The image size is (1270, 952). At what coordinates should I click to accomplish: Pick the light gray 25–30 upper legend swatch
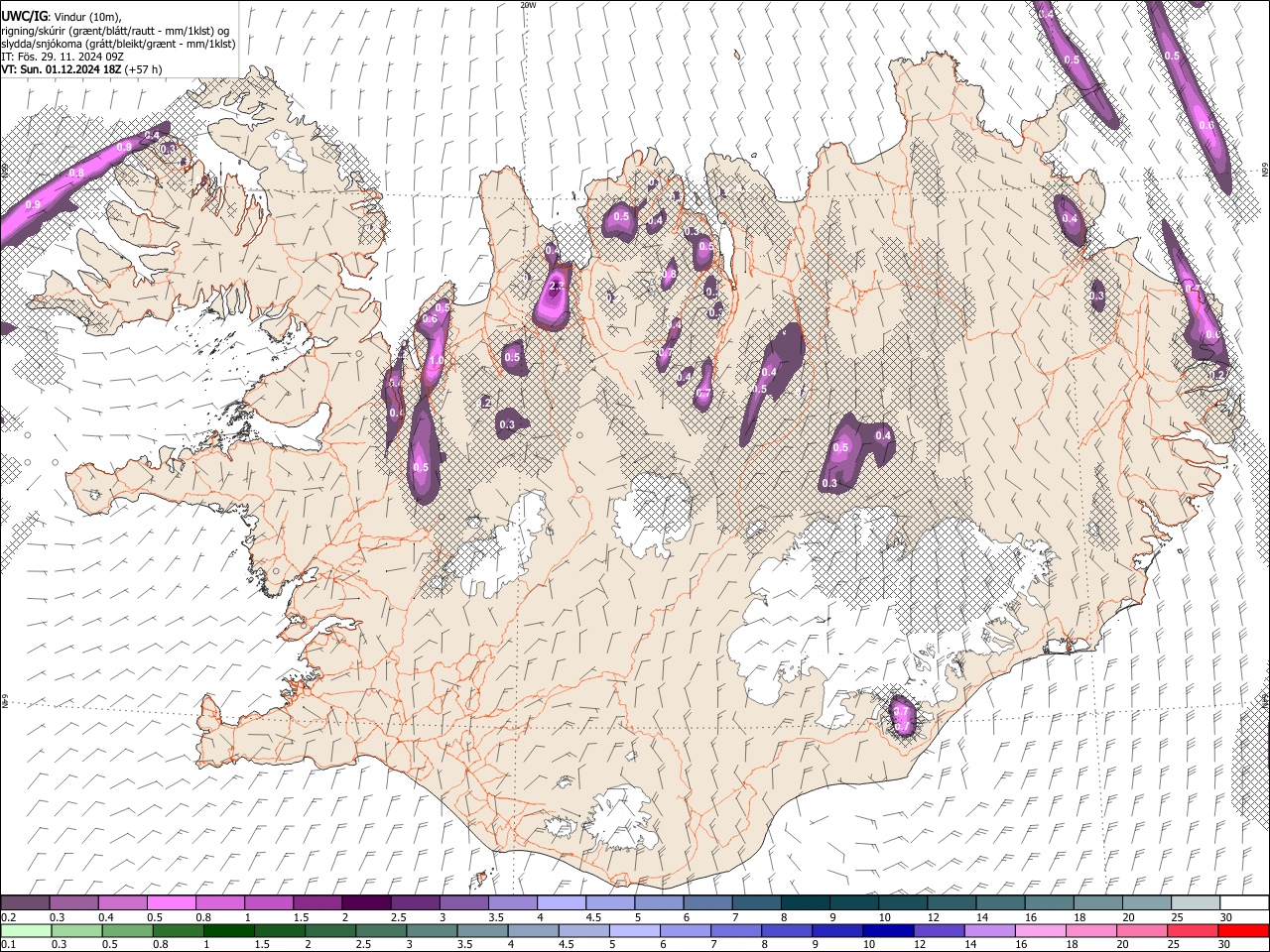(1195, 903)
